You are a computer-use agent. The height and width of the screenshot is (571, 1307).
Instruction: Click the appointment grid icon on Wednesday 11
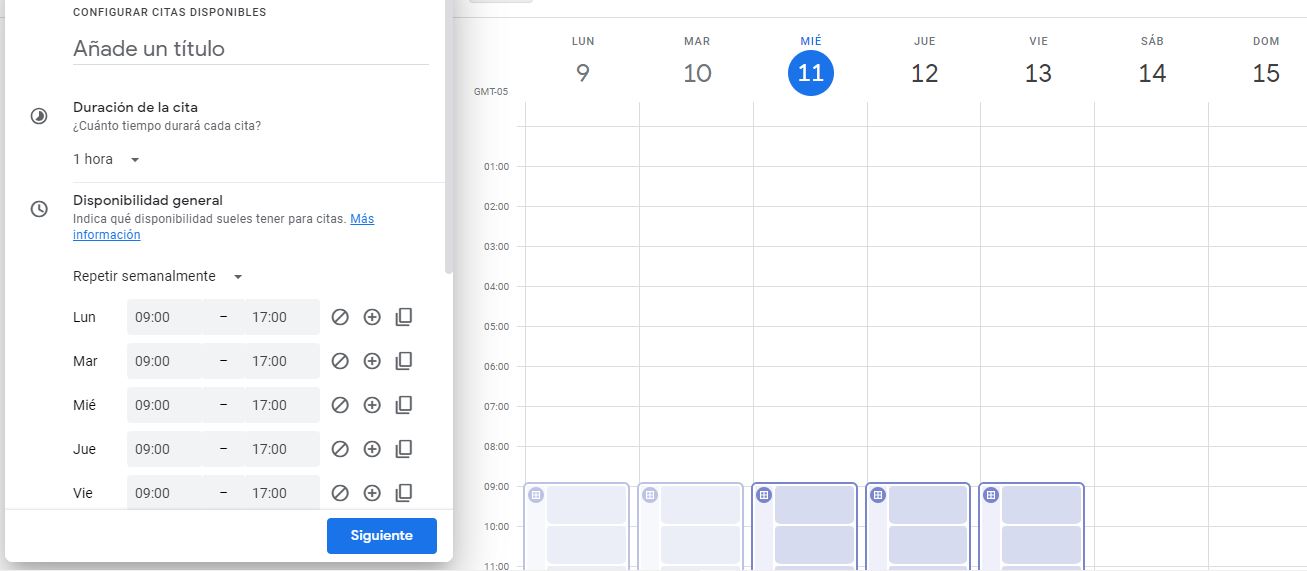tap(764, 495)
